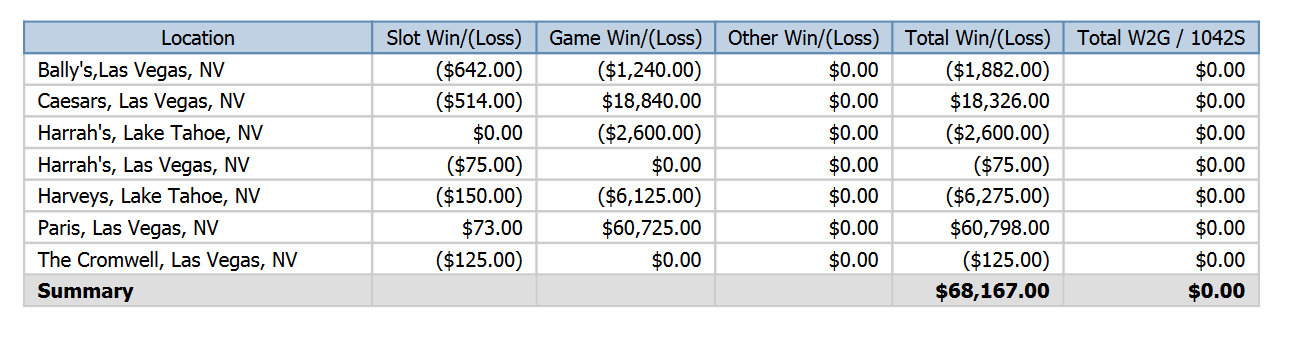
Task: Click the ($6,125.00) game loss cell
Action: [x=625, y=196]
